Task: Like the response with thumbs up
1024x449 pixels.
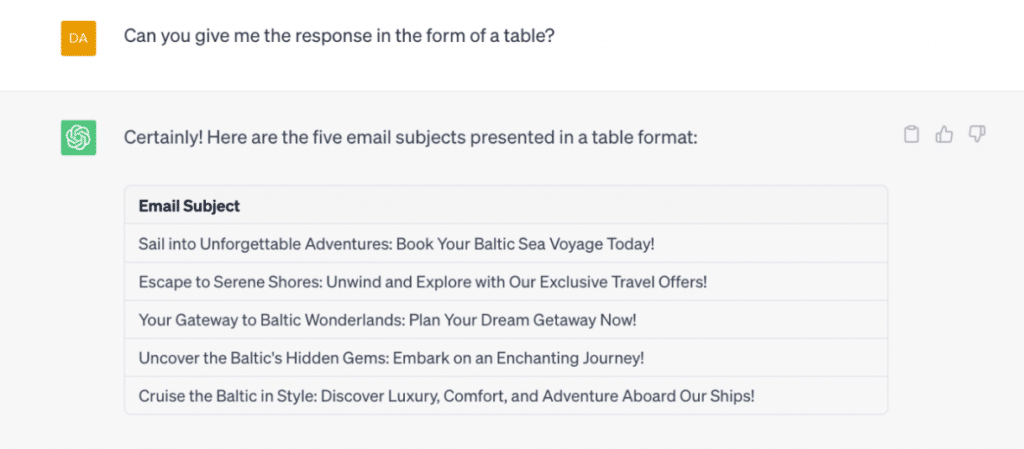Action: [x=944, y=134]
